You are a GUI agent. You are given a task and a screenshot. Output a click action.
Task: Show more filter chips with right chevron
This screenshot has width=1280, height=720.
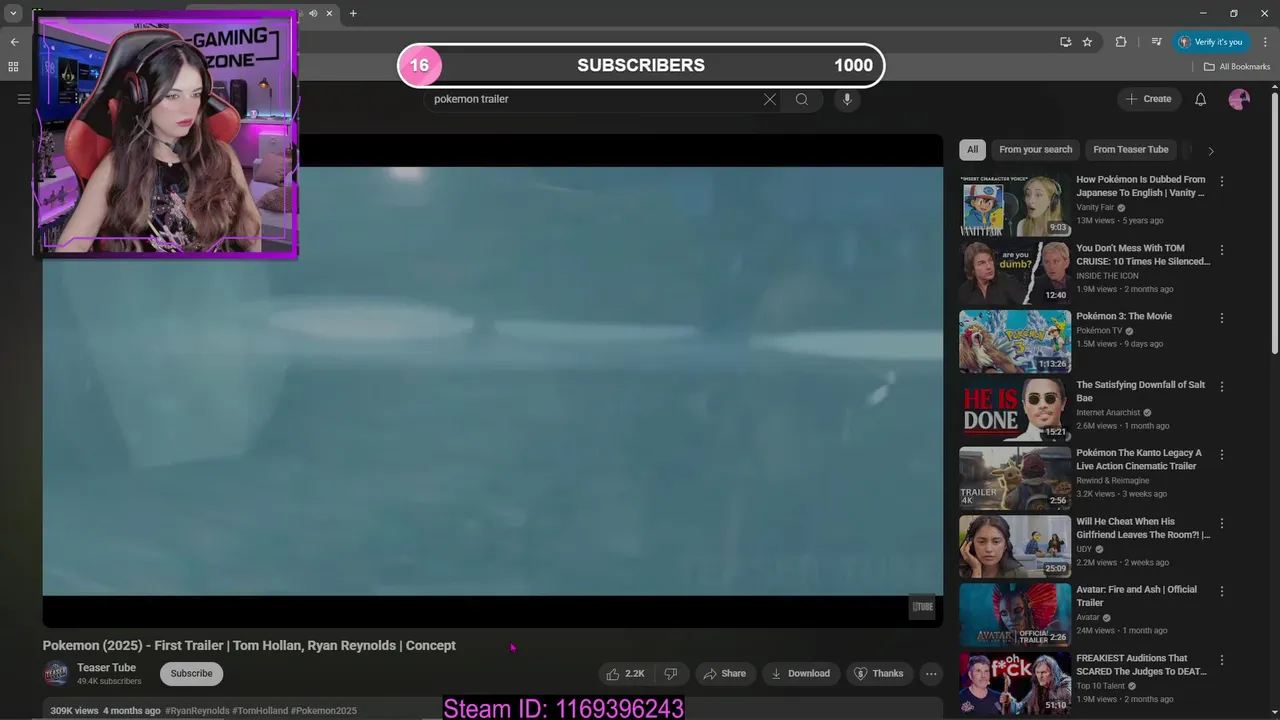(x=1211, y=151)
